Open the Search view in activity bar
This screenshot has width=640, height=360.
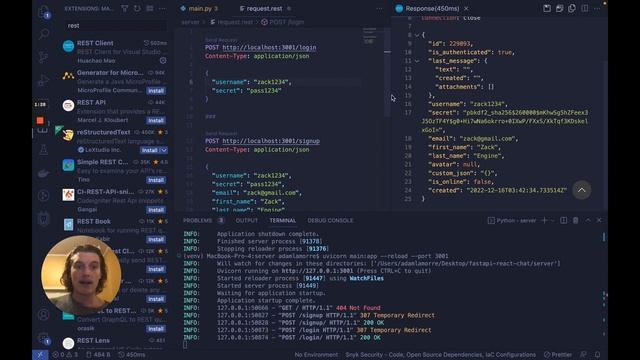[44, 34]
